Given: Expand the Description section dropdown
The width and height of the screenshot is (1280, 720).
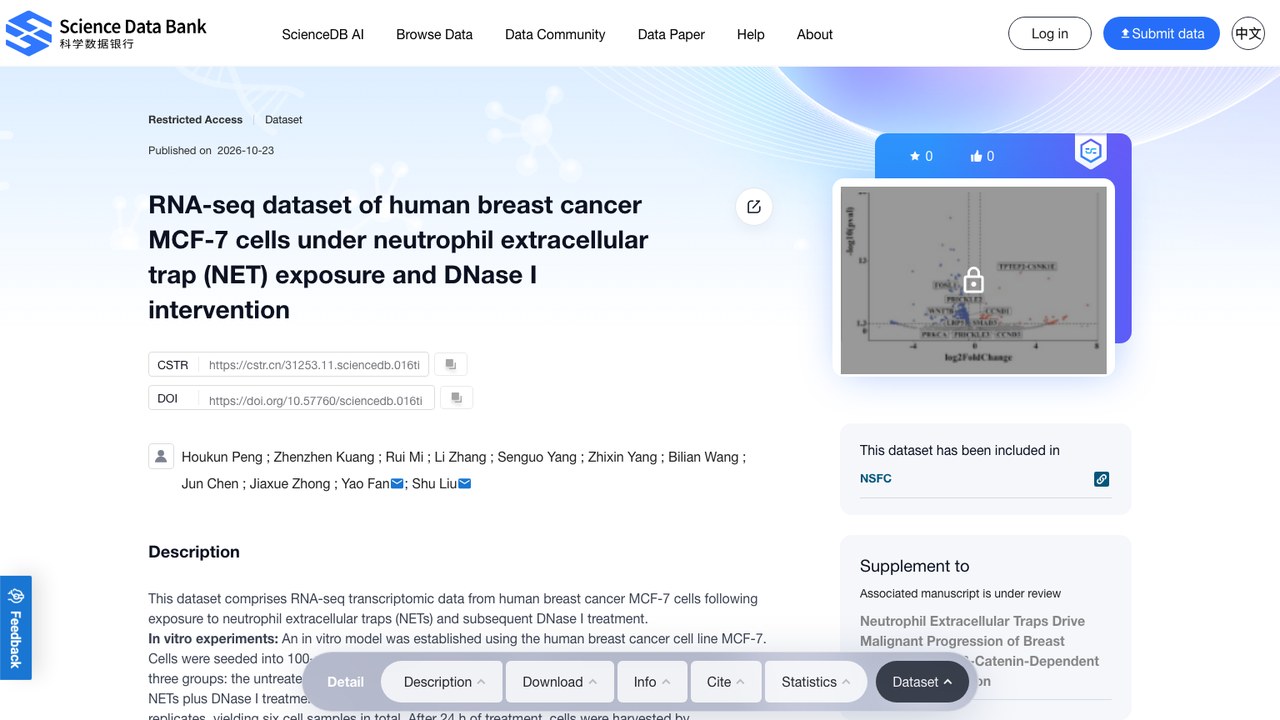Looking at the screenshot, I should pos(444,682).
